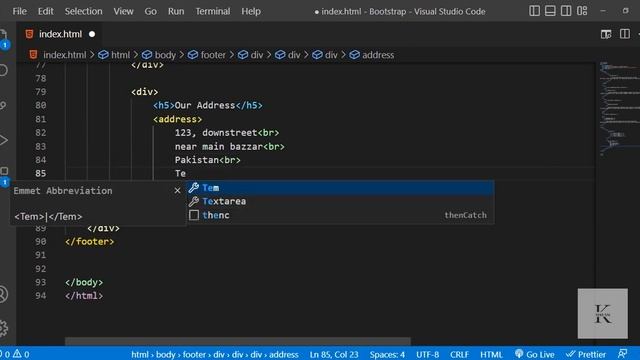Open the Search activity bar icon
Screen dimensions: 640x360
pyautogui.click(x=3, y=70)
